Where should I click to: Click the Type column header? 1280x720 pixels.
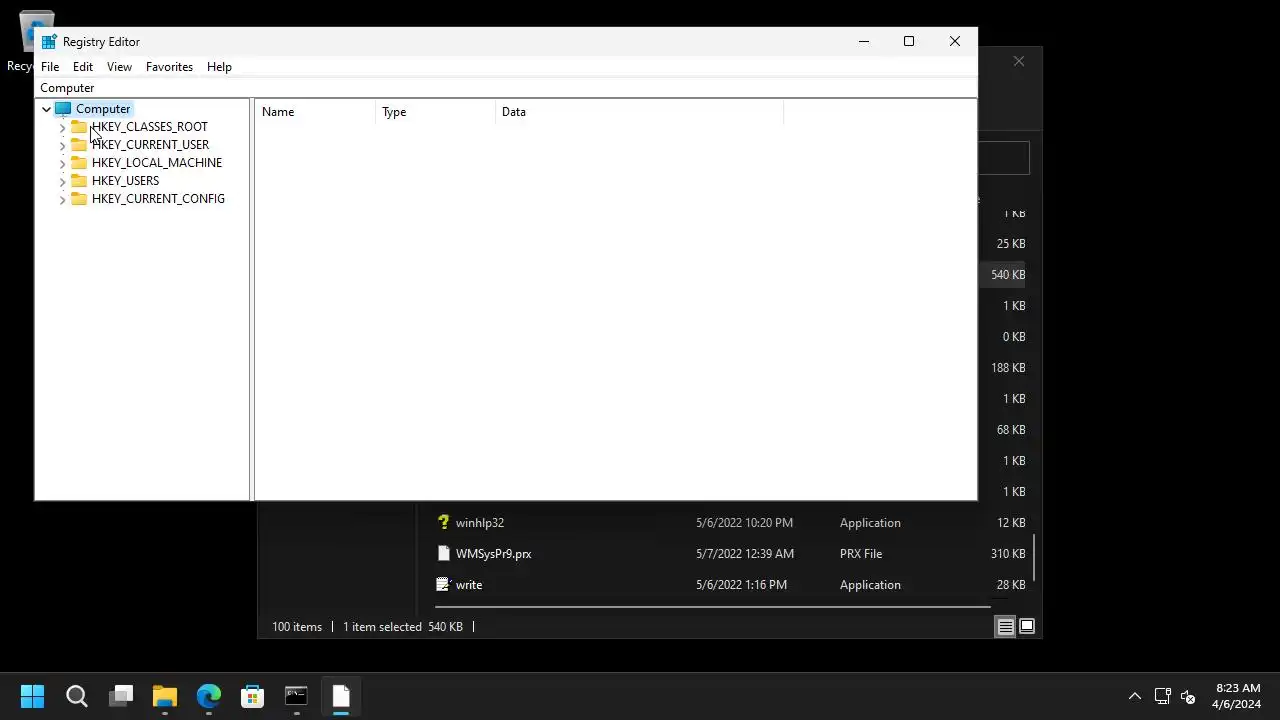point(435,112)
